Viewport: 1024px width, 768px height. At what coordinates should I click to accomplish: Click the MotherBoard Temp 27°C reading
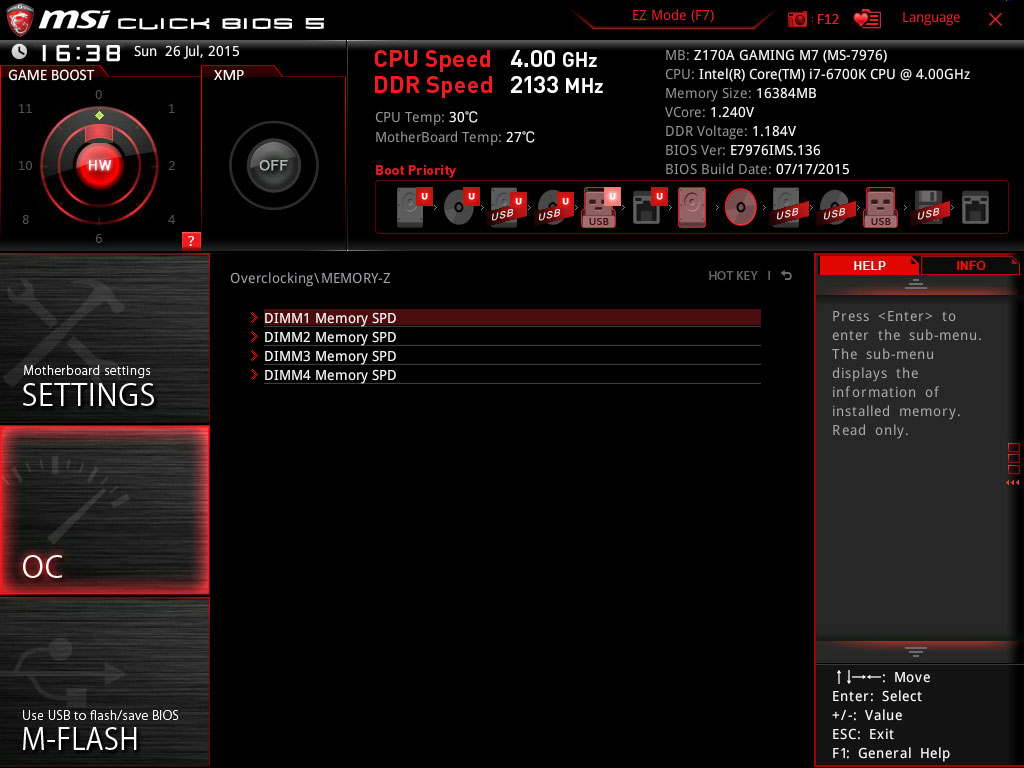tap(455, 137)
